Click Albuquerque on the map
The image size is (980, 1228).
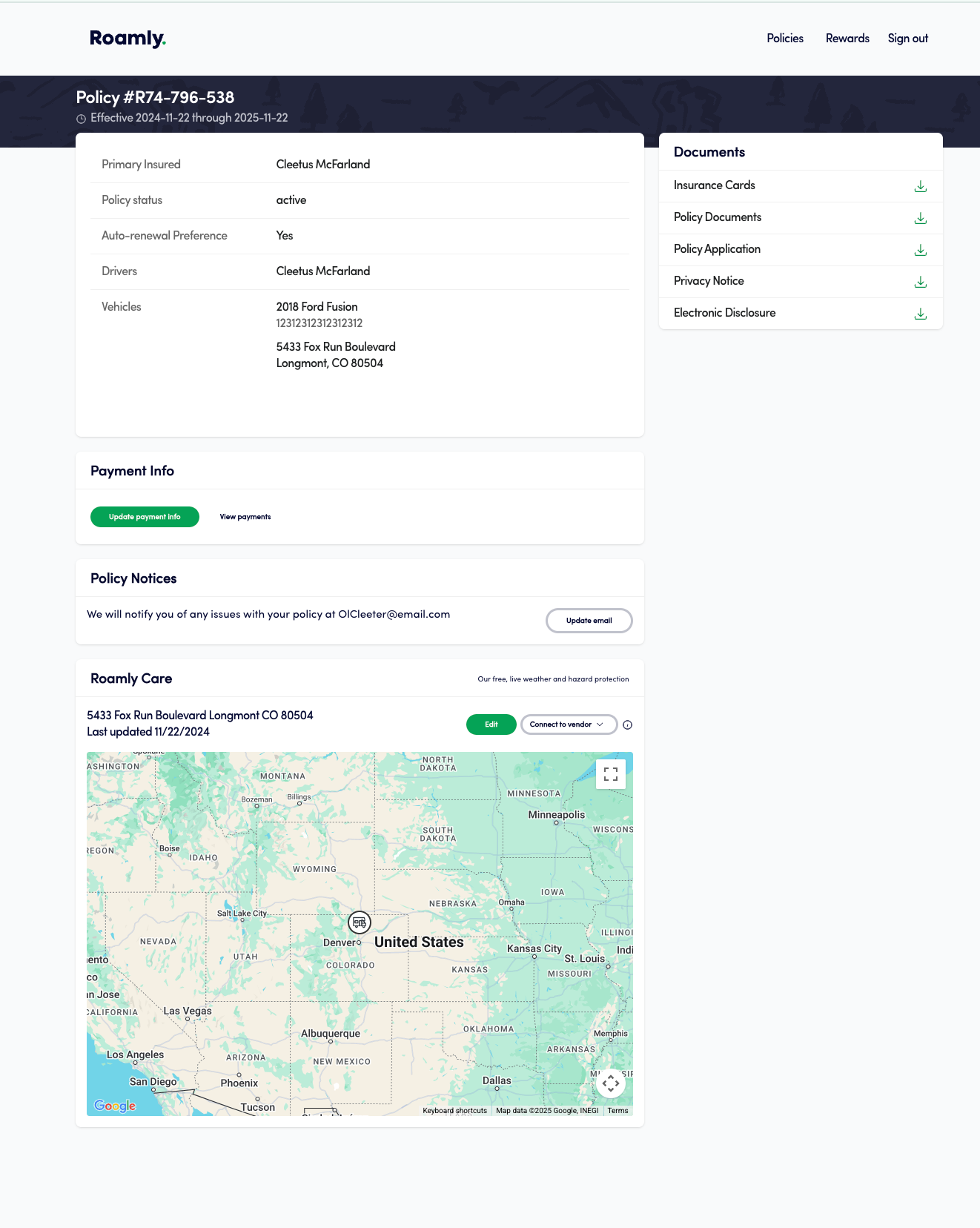coord(331,1034)
